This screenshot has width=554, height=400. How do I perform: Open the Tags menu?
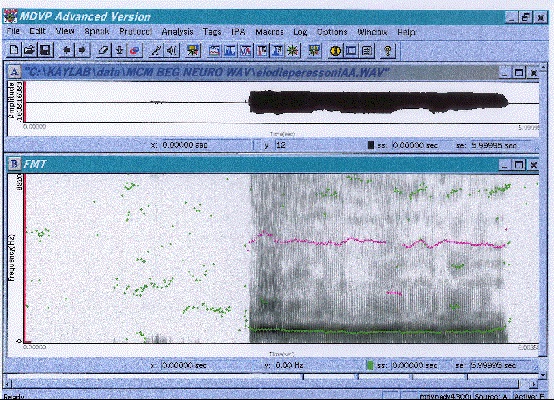[x=212, y=32]
